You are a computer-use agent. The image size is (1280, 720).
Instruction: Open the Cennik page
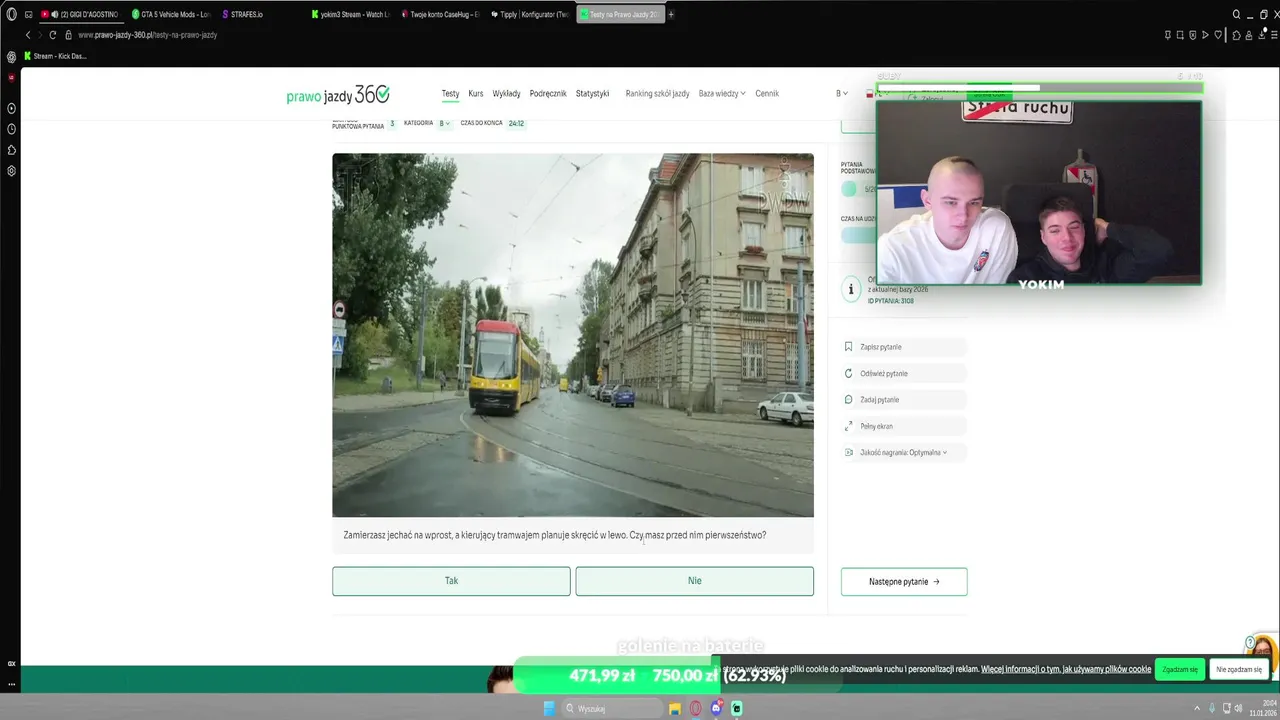coord(767,94)
